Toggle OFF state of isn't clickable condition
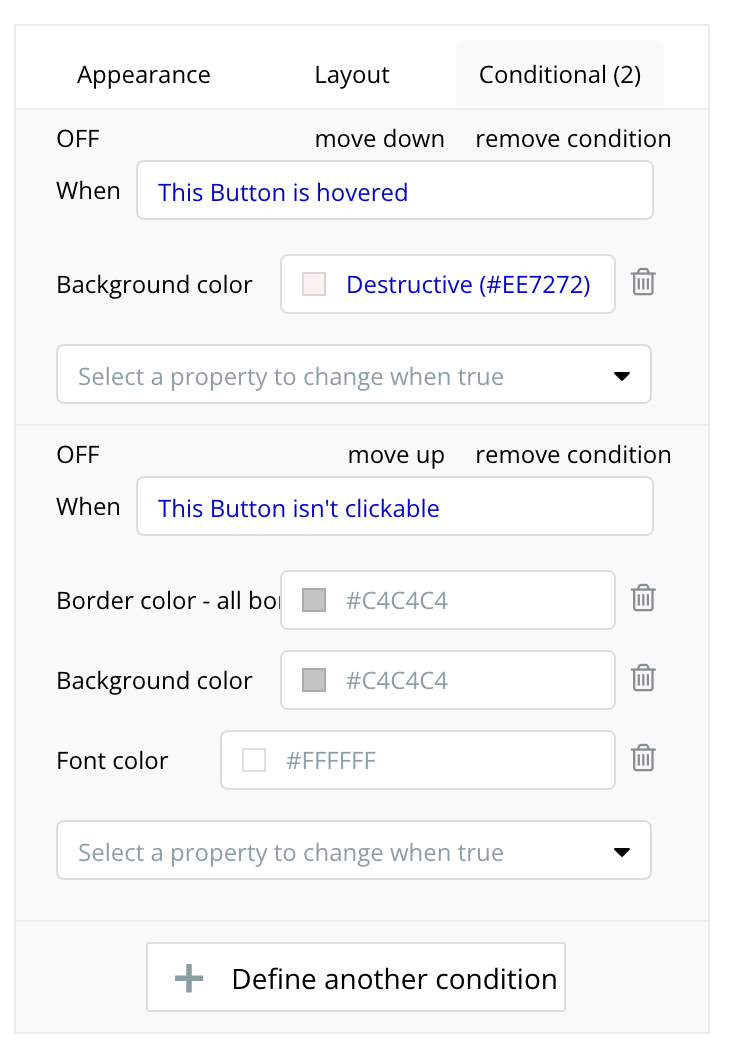This screenshot has width=740, height=1054. pyautogui.click(x=78, y=455)
